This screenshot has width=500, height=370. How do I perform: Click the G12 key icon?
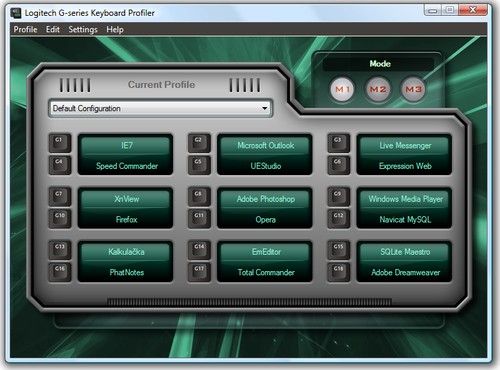click(339, 218)
